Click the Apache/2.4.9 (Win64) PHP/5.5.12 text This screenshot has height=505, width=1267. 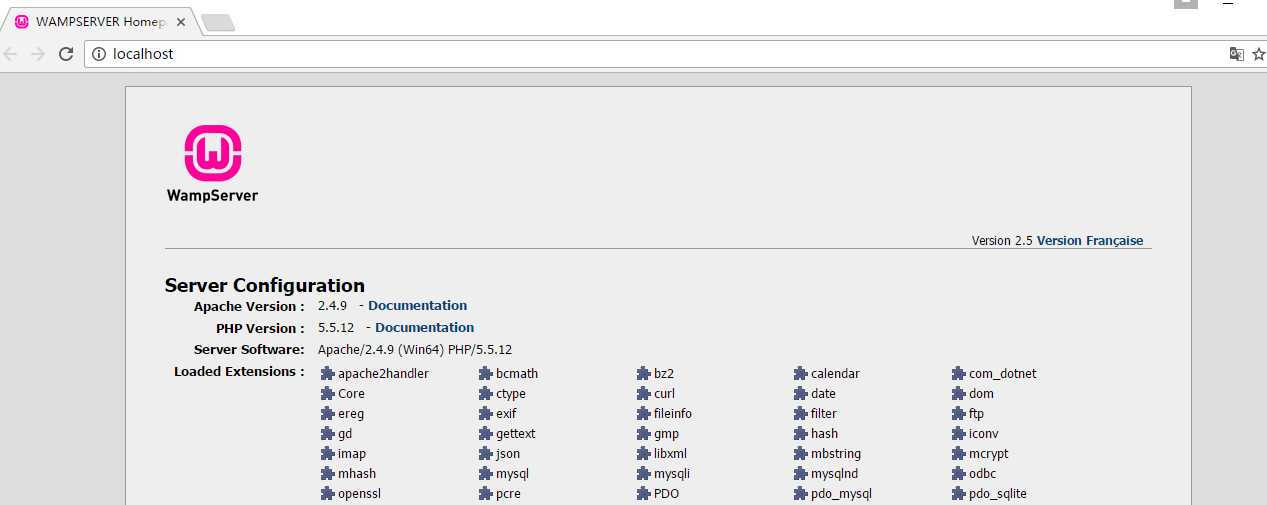415,350
